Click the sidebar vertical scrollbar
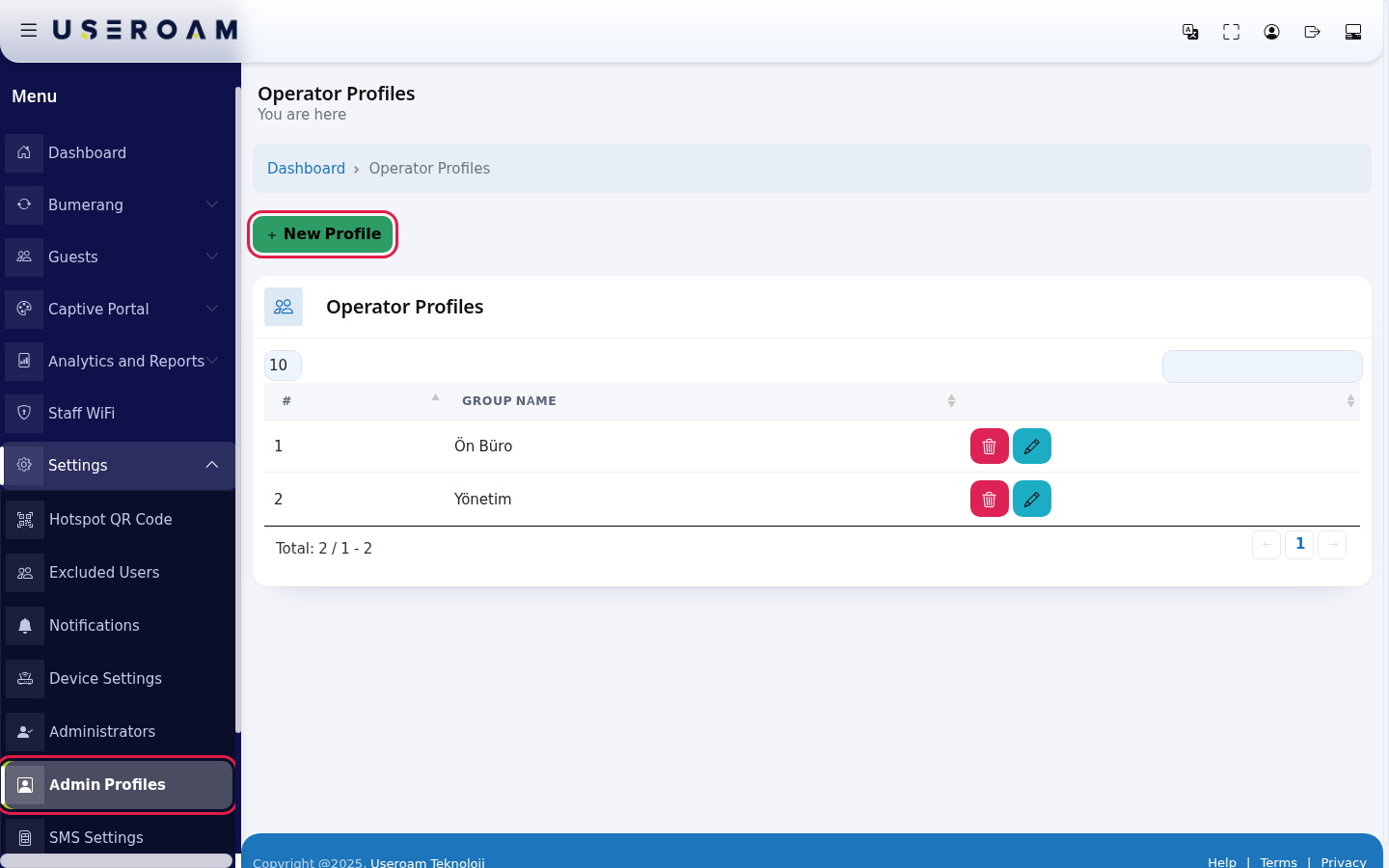 coord(238,410)
